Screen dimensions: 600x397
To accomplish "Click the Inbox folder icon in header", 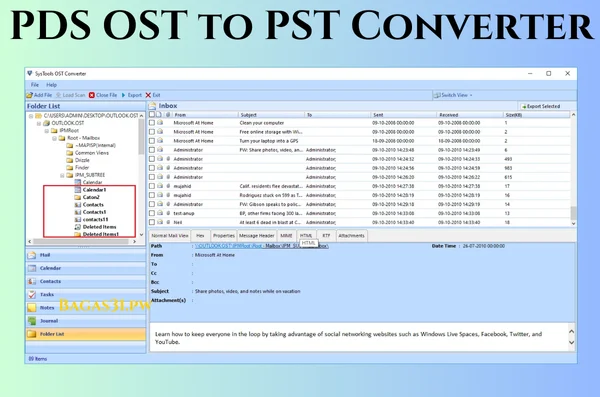I will click(x=153, y=106).
